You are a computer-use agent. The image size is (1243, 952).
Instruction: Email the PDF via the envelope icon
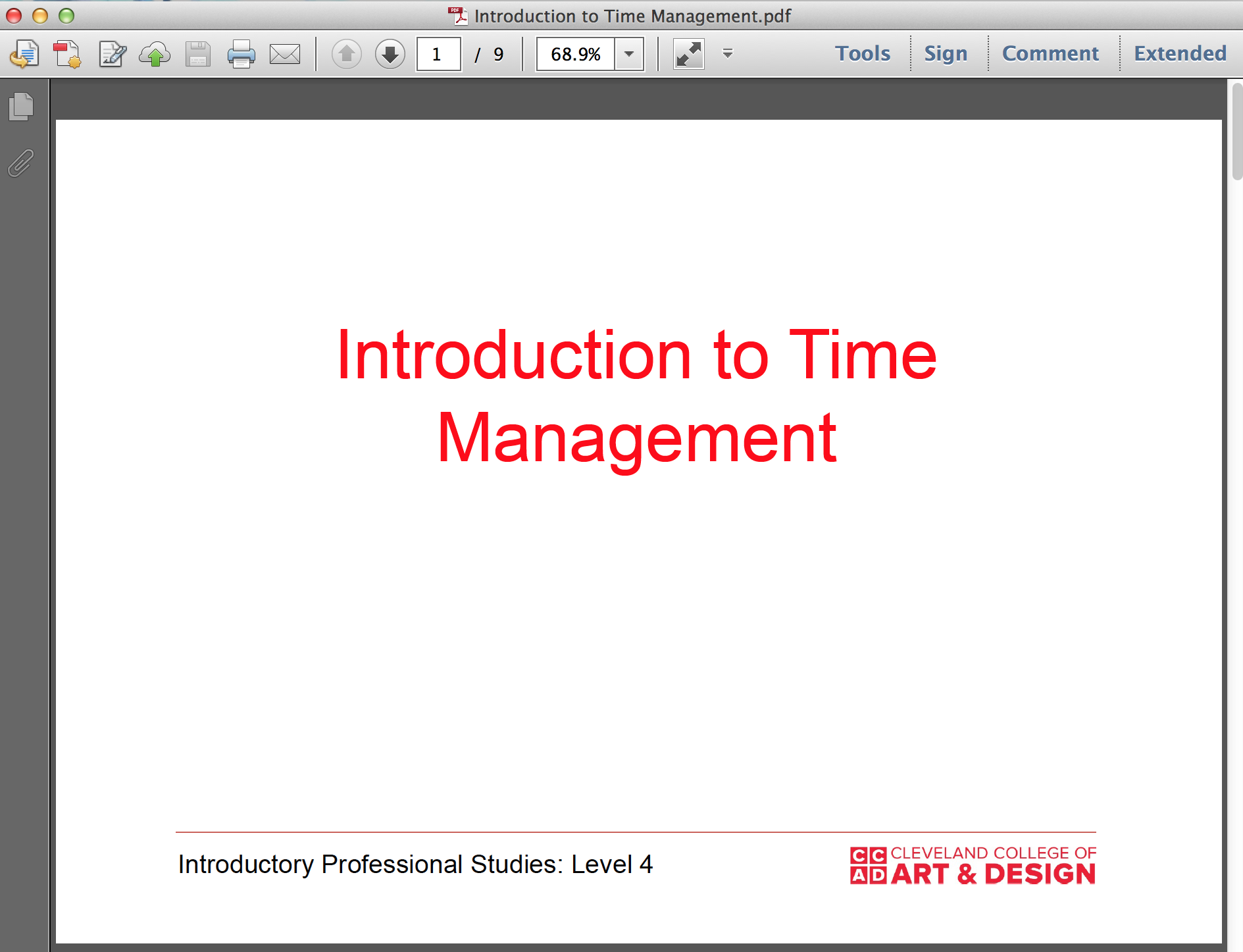pos(284,54)
